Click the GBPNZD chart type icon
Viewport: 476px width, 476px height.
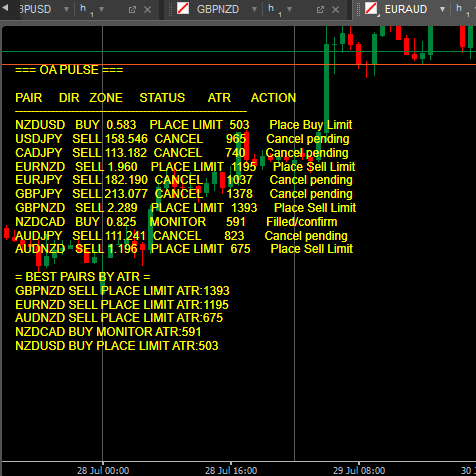pos(183,8)
